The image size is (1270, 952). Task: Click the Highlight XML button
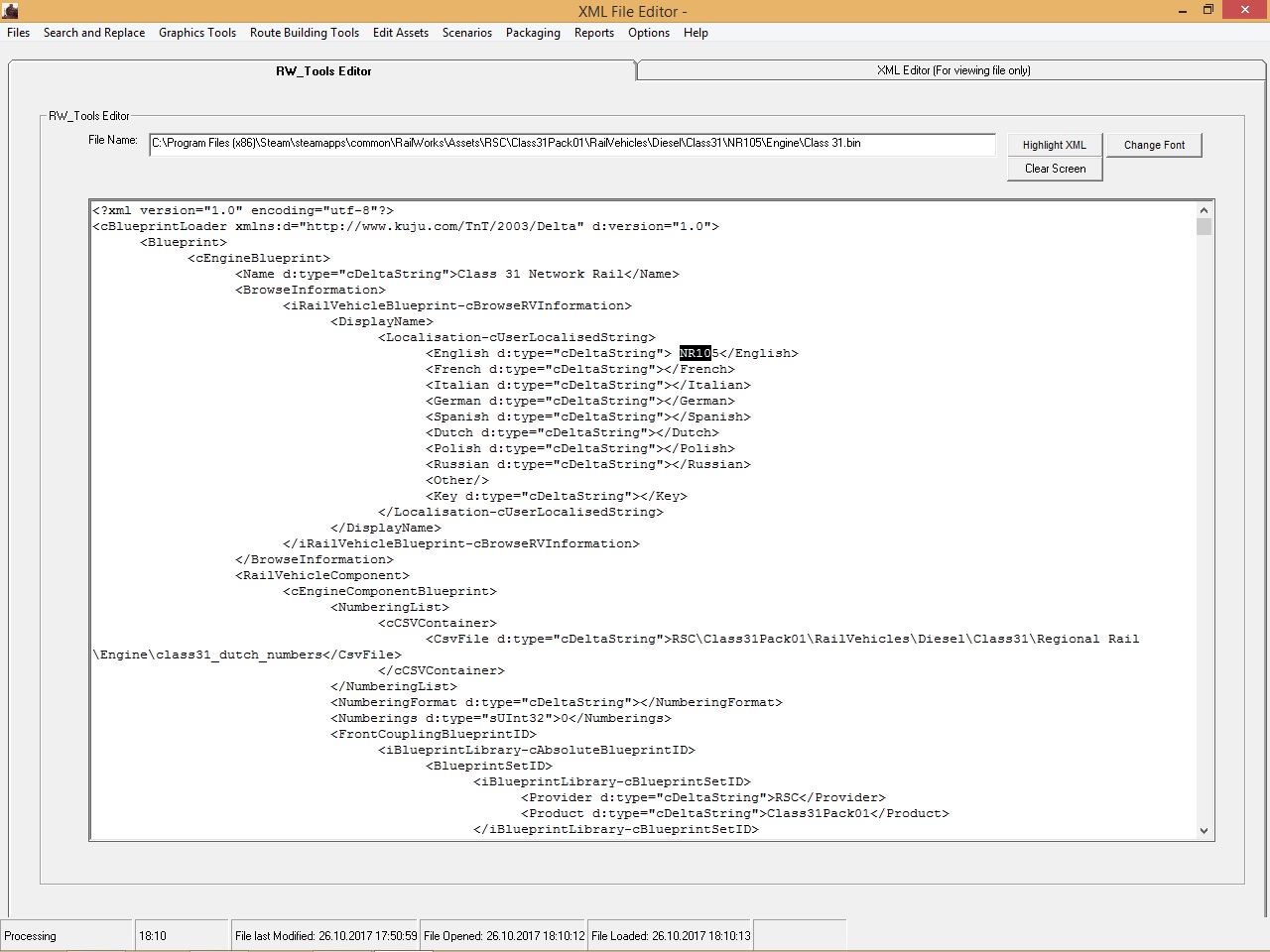point(1055,145)
